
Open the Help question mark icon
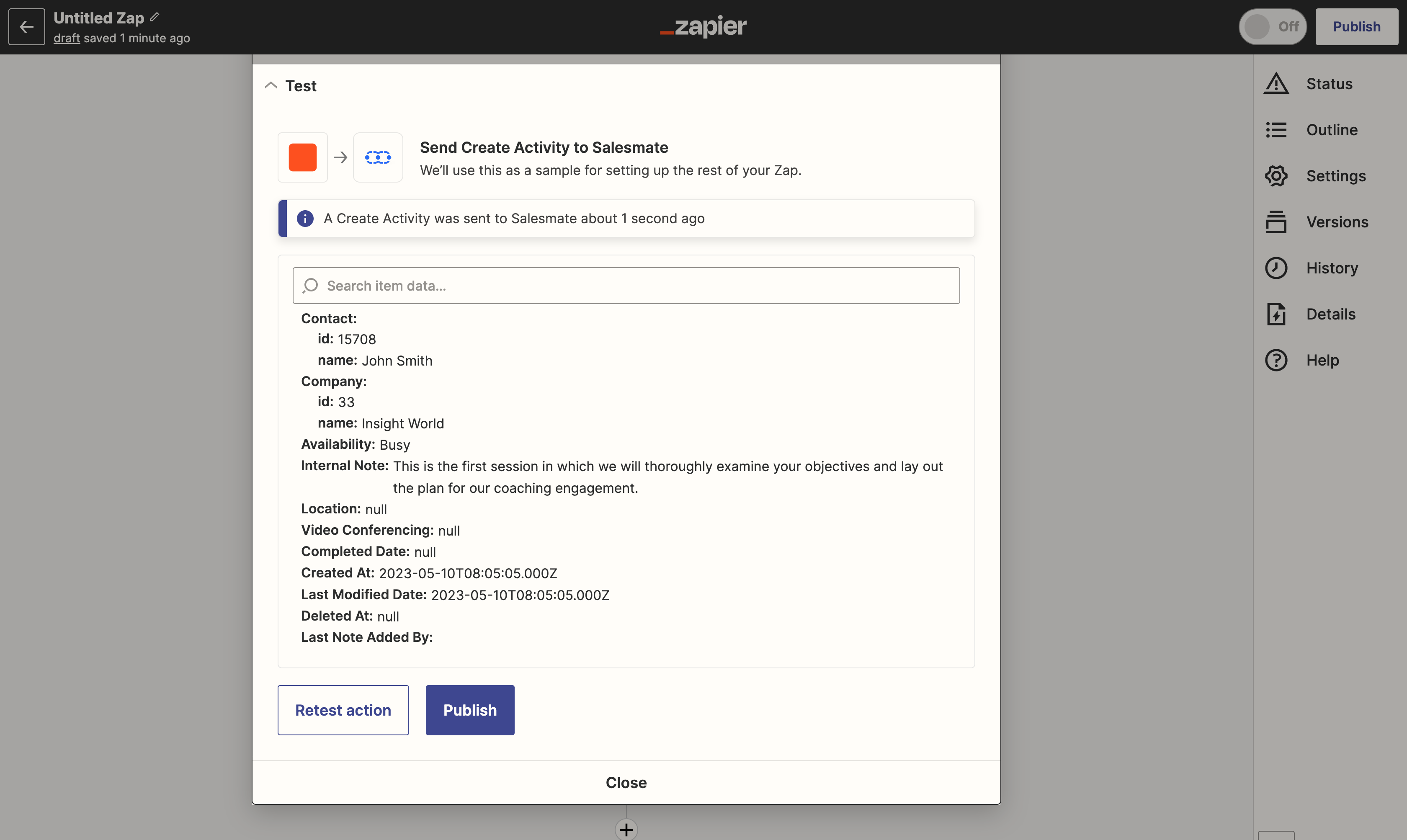pyautogui.click(x=1276, y=360)
